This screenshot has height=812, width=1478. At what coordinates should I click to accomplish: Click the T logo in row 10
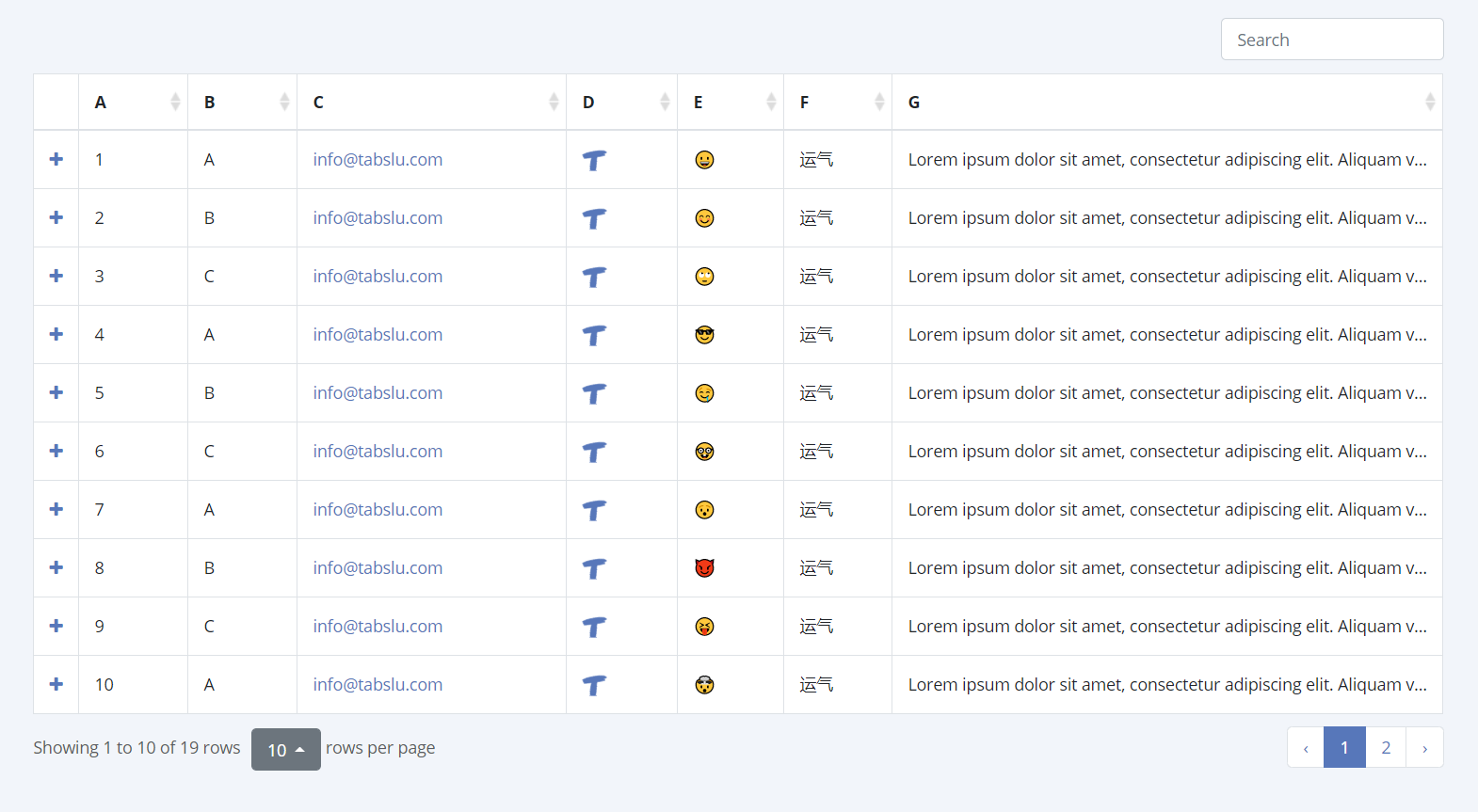tap(594, 686)
